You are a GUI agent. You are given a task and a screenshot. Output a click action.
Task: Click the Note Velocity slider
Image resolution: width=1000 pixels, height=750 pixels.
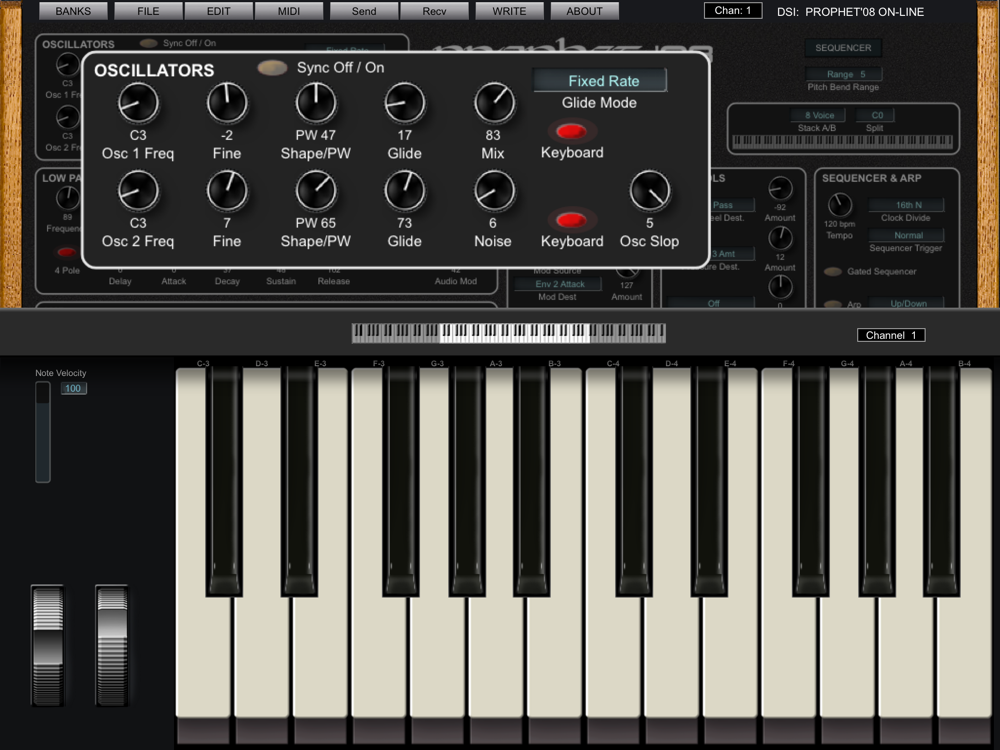tap(43, 432)
